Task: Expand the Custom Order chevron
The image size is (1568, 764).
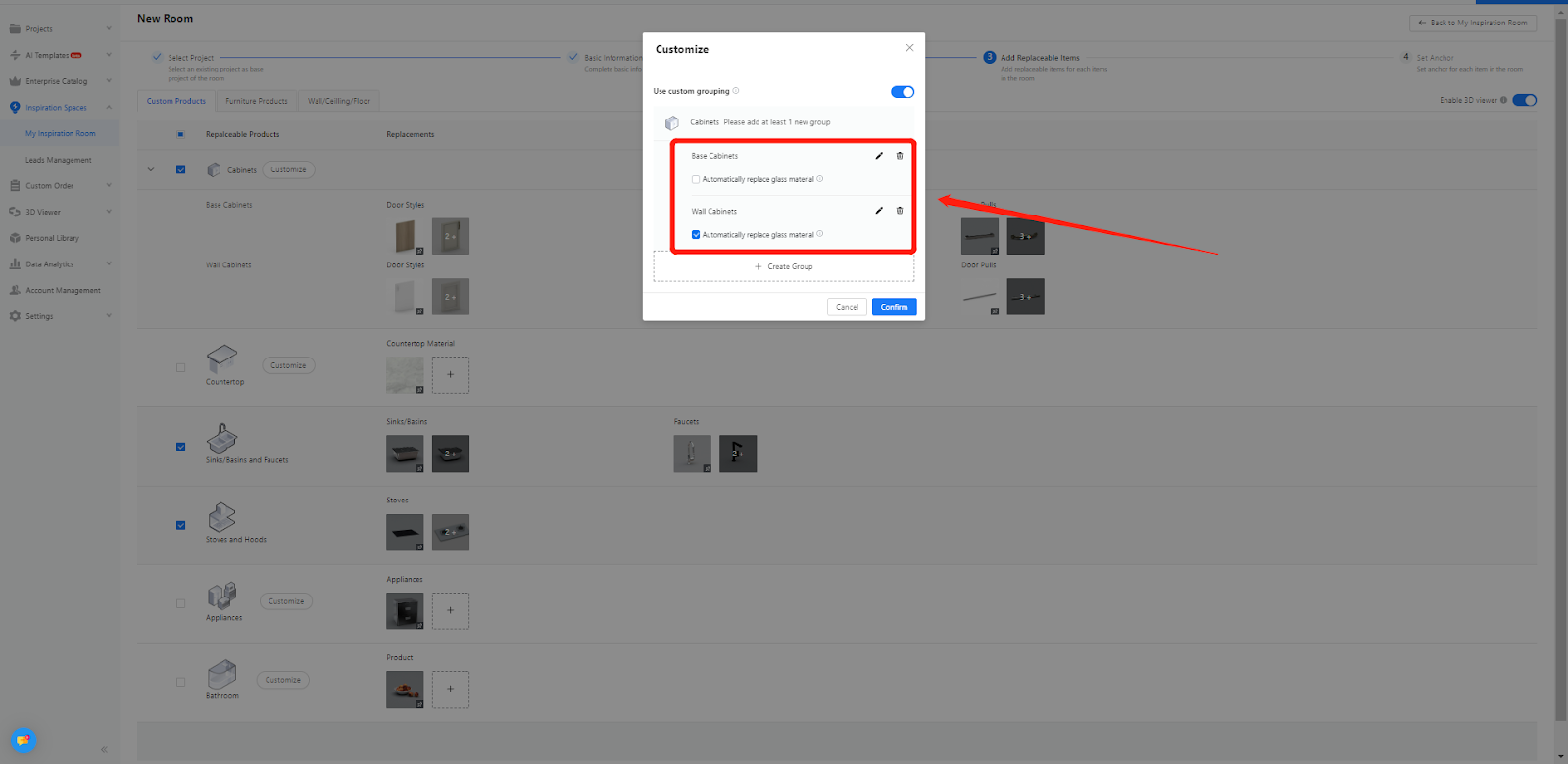Action: [x=109, y=186]
